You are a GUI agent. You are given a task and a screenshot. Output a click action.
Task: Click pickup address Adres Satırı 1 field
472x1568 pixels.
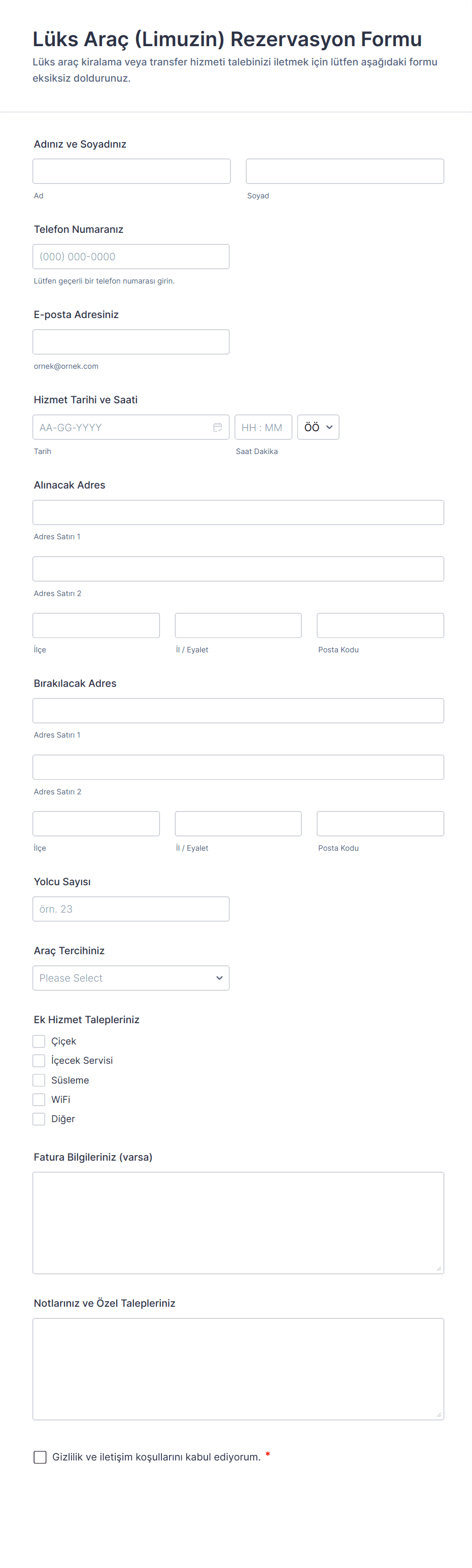coord(238,512)
